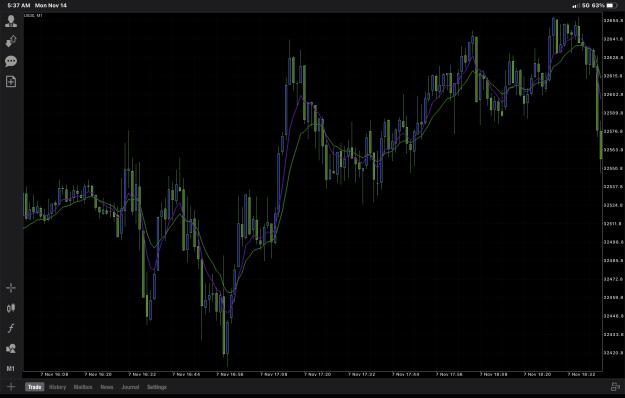Open the chat speech bubble icon
This screenshot has height=398, width=625.
[x=11, y=61]
